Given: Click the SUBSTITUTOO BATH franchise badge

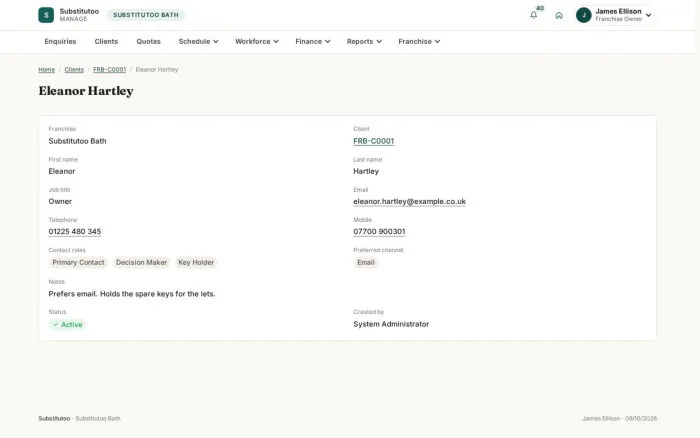Looking at the screenshot, I should click(146, 15).
